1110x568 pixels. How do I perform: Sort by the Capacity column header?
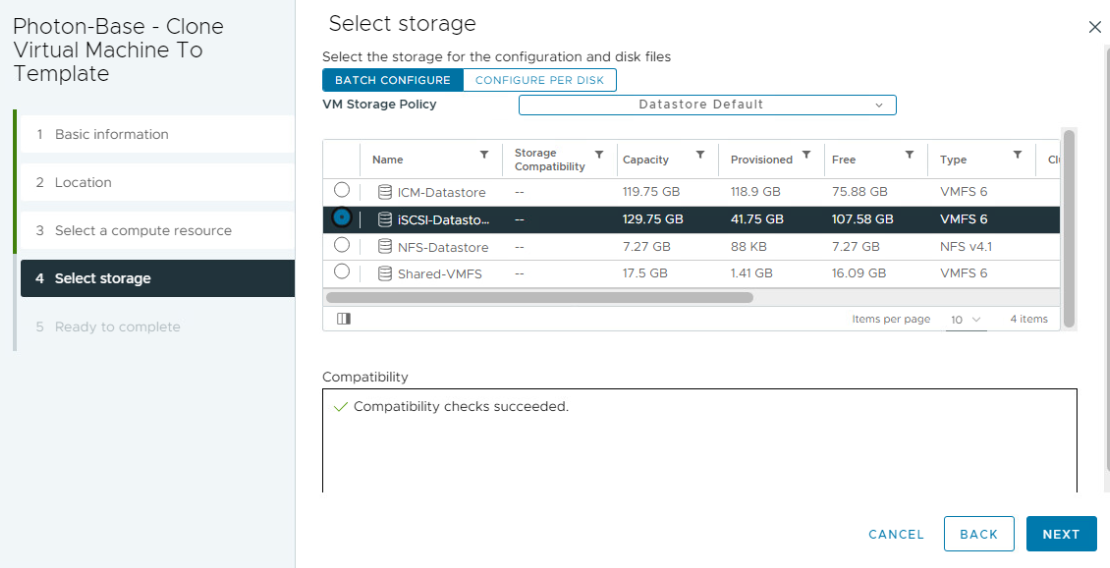coord(646,159)
